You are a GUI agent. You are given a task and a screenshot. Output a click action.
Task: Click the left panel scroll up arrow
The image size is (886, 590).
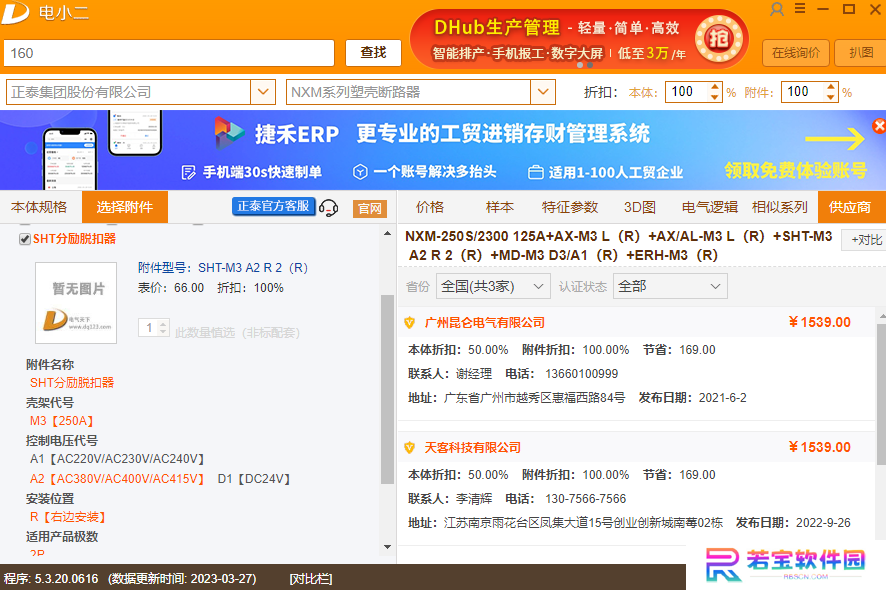pos(388,233)
